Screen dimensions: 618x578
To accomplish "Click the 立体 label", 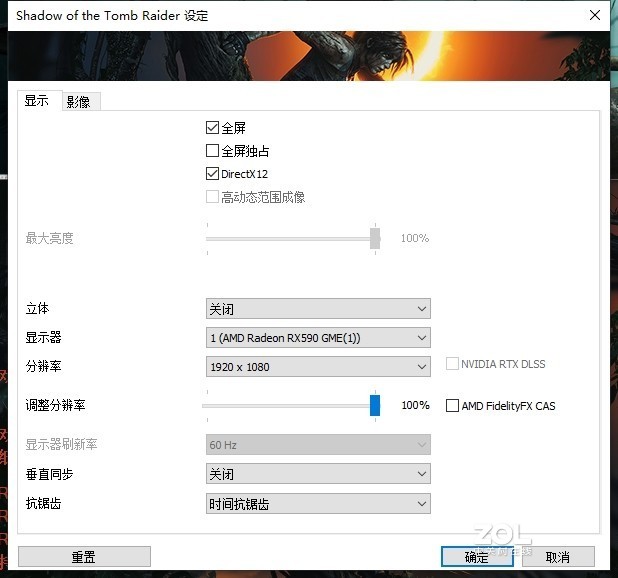I will [37, 308].
